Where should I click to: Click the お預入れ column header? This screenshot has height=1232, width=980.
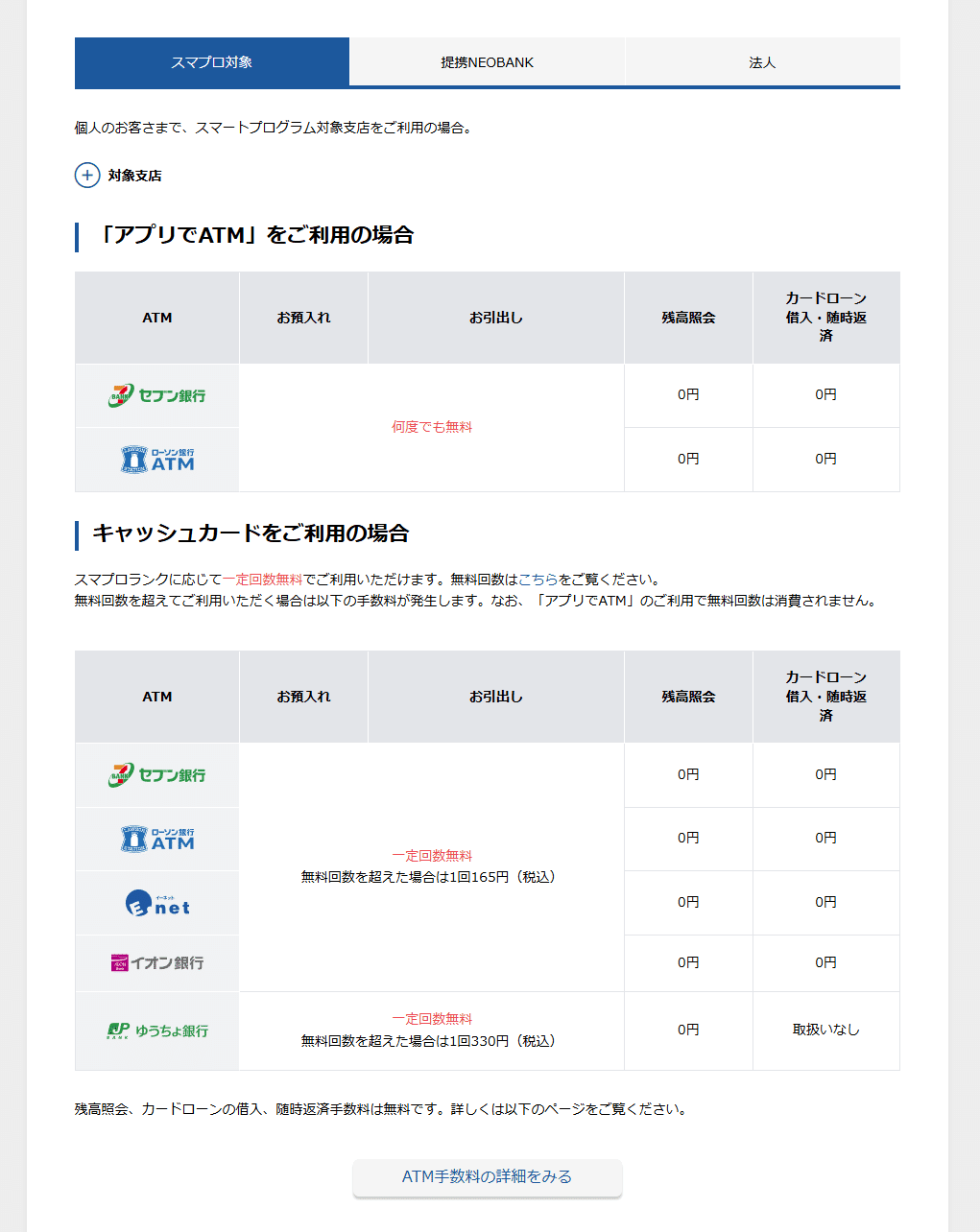click(303, 318)
